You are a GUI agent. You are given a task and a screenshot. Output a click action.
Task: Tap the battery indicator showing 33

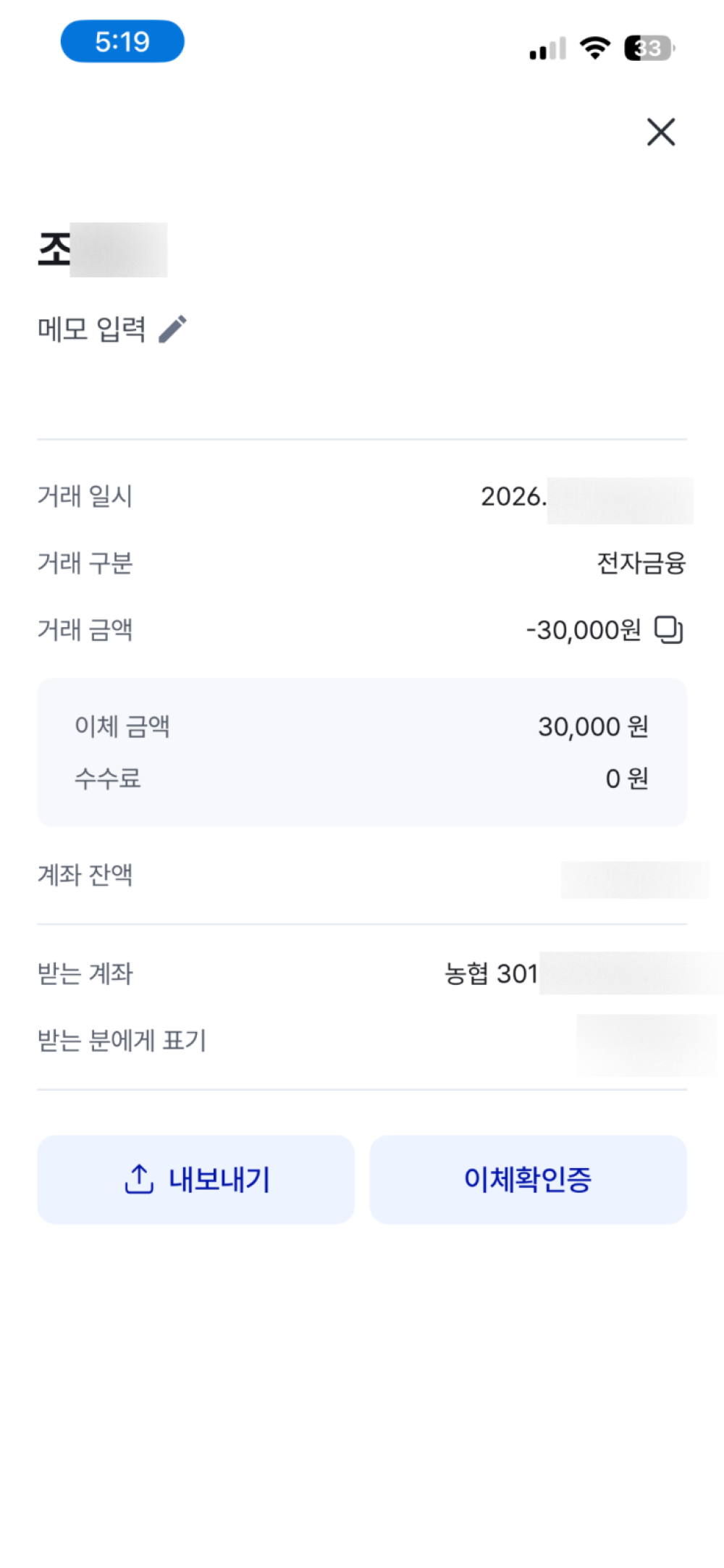[x=649, y=48]
